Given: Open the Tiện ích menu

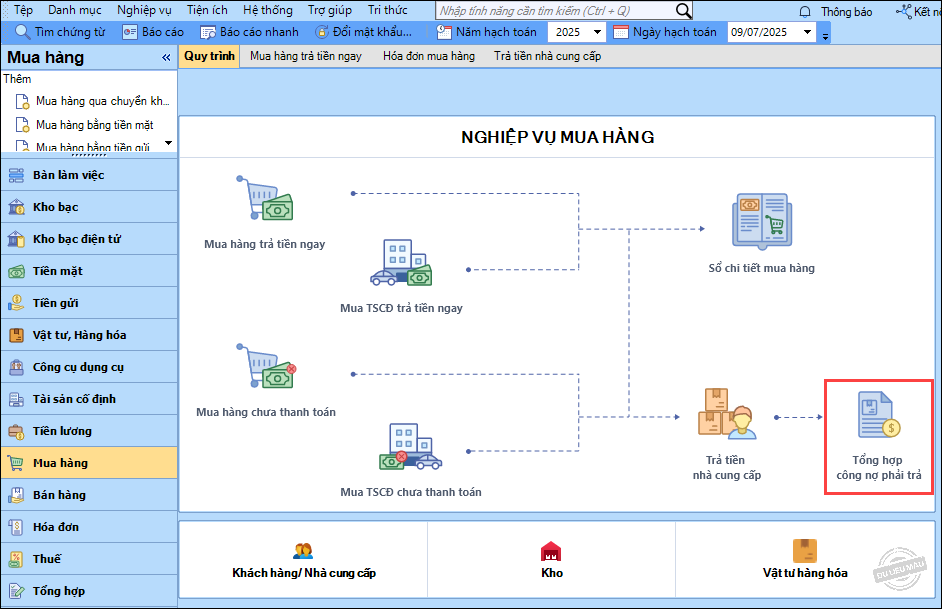Looking at the screenshot, I should coord(207,10).
